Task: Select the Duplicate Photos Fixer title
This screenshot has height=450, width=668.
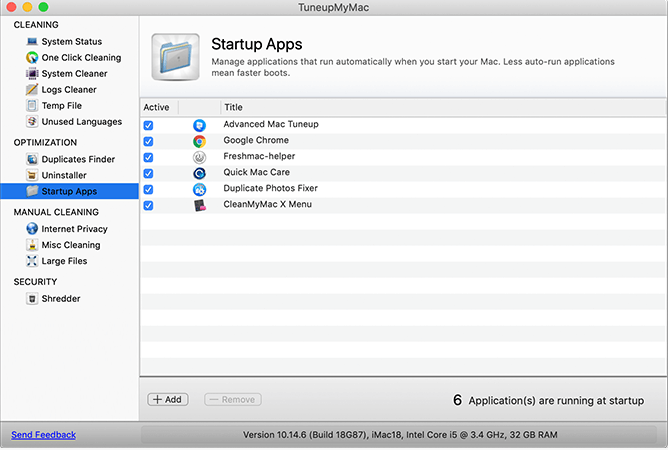Action: coord(271,188)
